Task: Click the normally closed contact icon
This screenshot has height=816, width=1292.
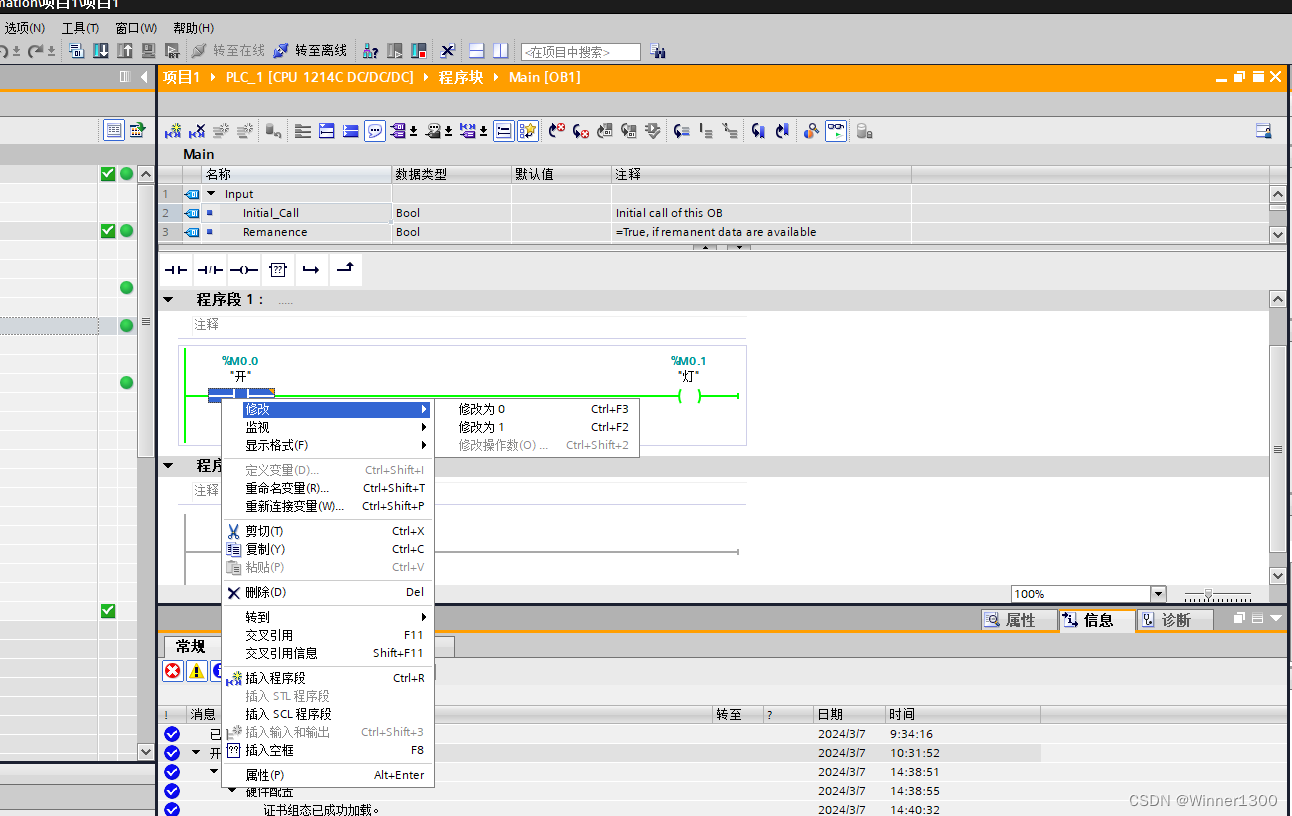Action: [210, 270]
